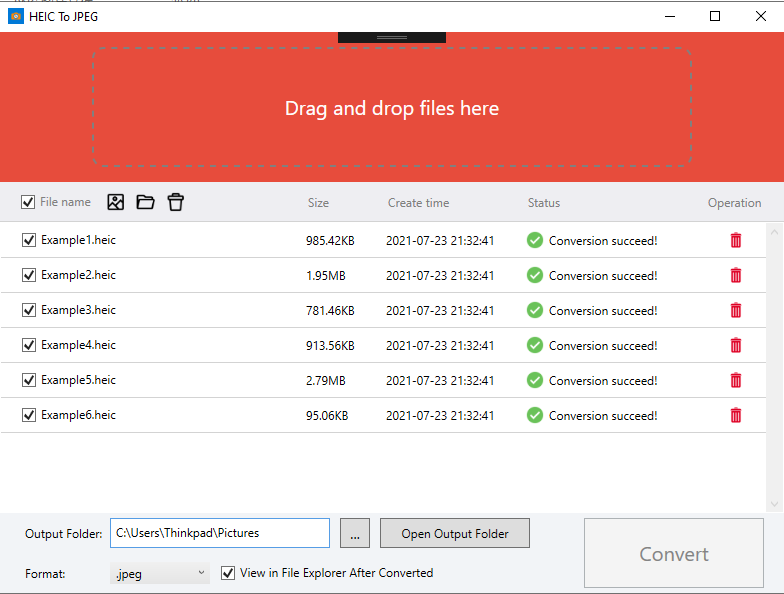Remove Example4.heic using the red trash icon
Screen dimensions: 784x594
736,345
